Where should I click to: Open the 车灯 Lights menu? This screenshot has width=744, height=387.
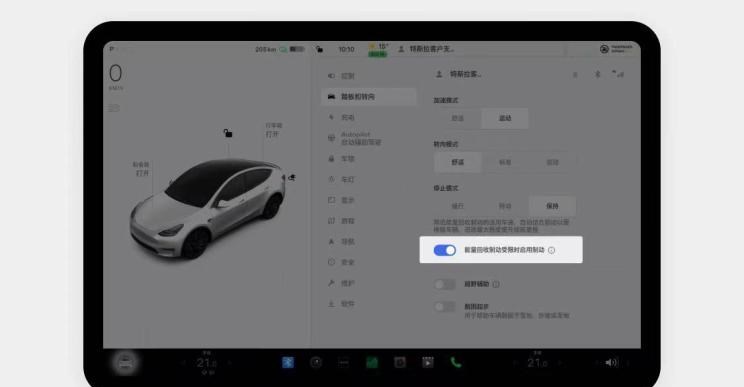point(369,179)
